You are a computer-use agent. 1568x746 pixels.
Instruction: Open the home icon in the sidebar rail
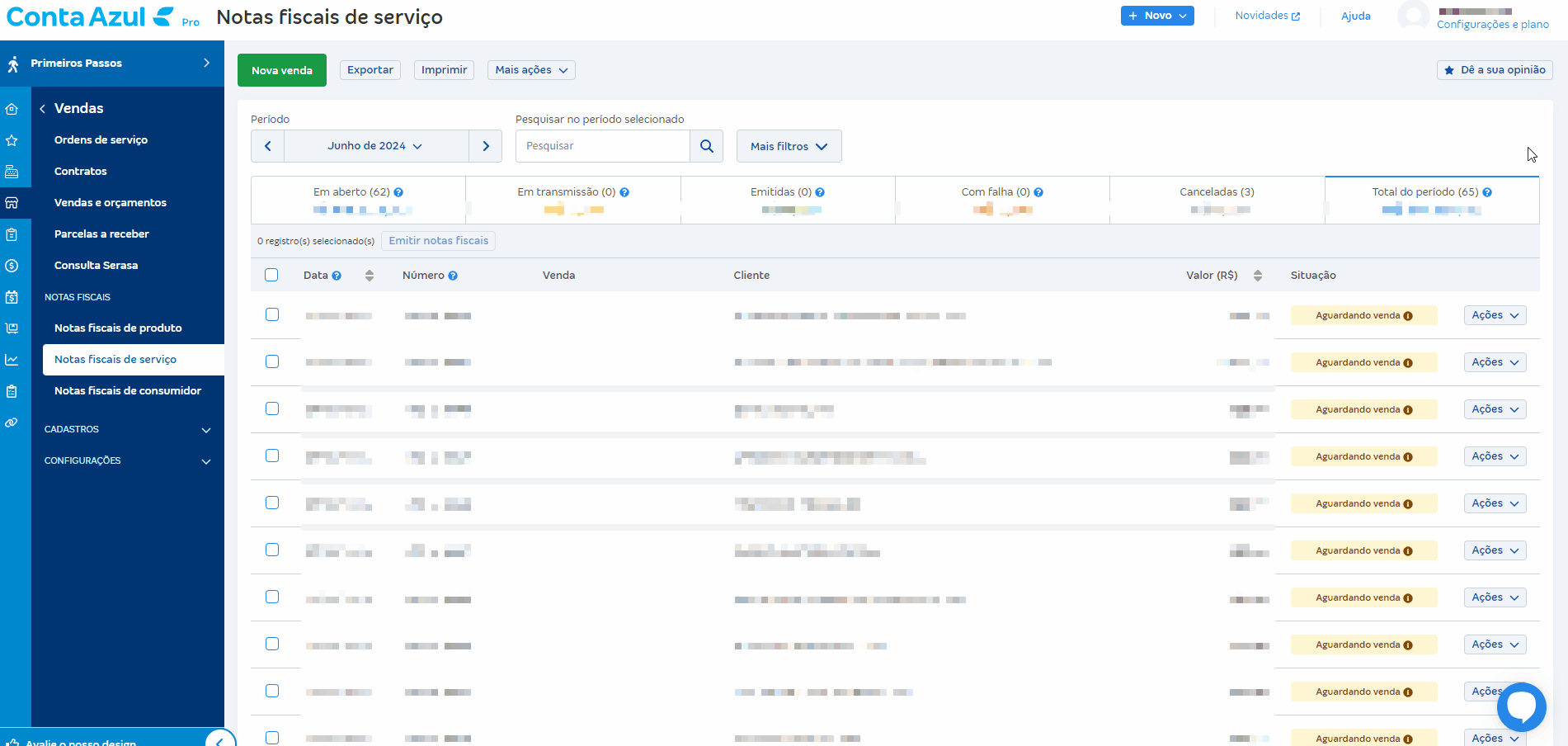click(12, 109)
